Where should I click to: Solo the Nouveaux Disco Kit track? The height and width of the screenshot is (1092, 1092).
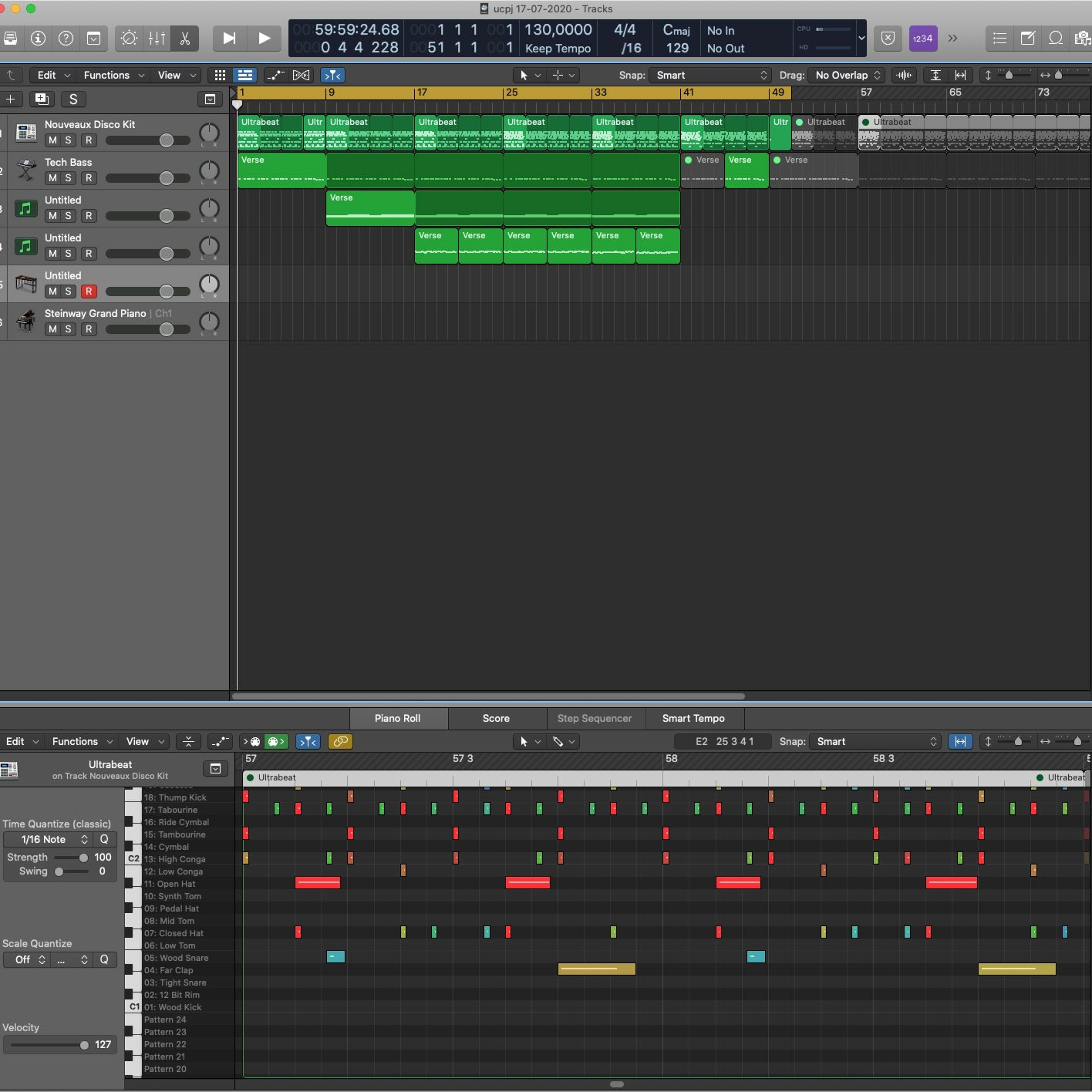click(68, 140)
